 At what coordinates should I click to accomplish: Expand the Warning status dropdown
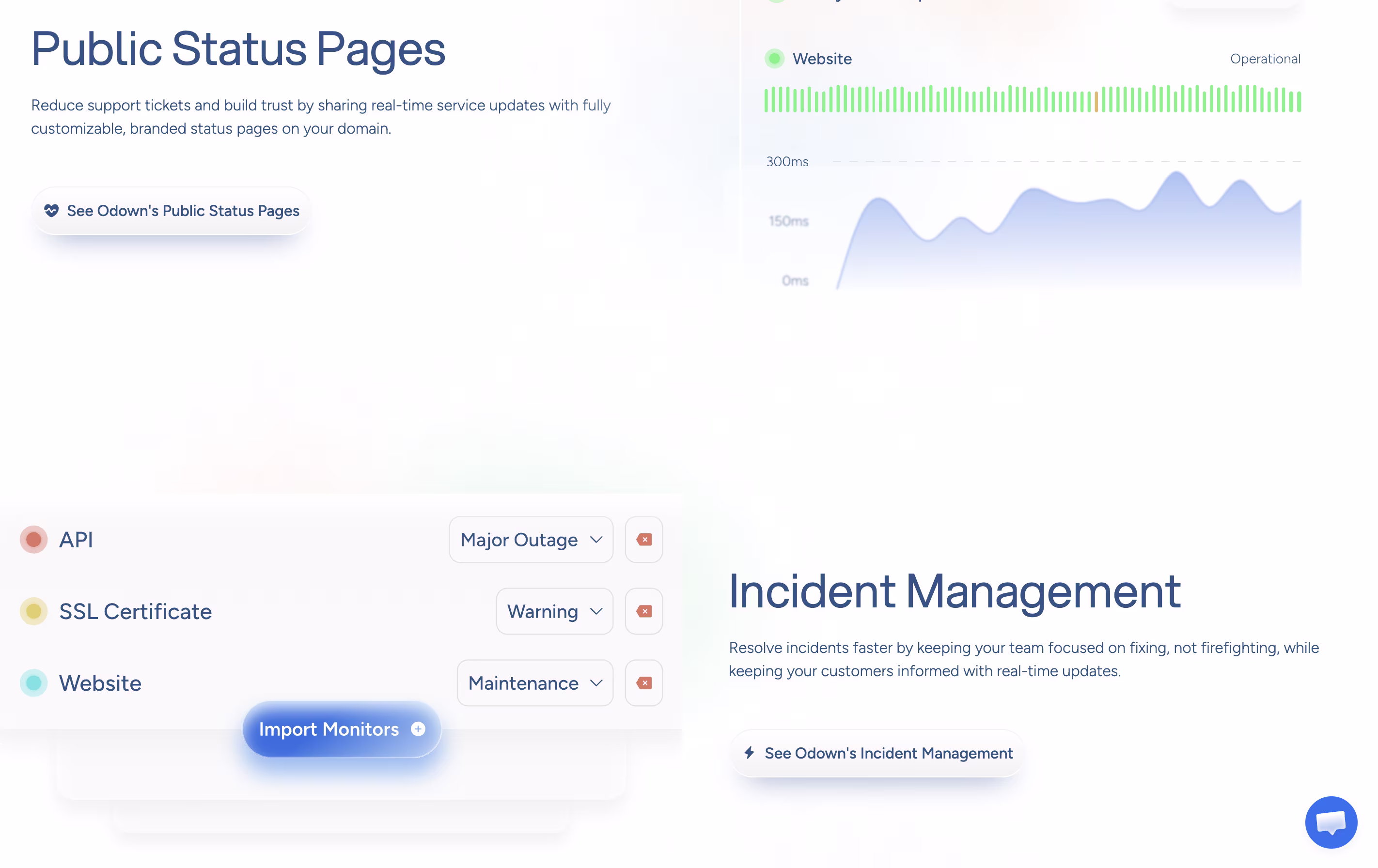[x=554, y=611]
